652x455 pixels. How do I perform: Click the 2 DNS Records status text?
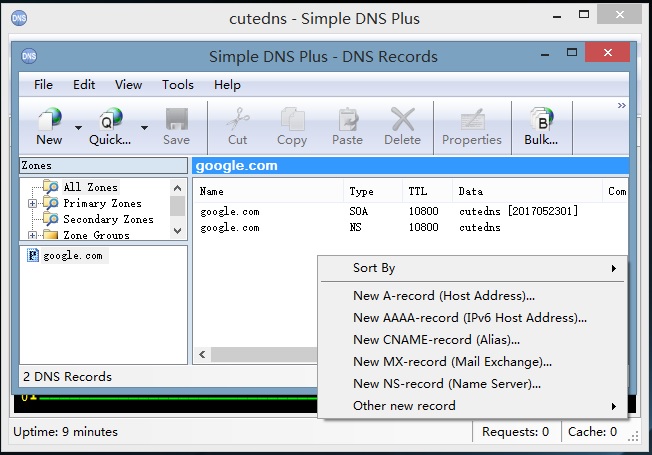pyautogui.click(x=67, y=377)
